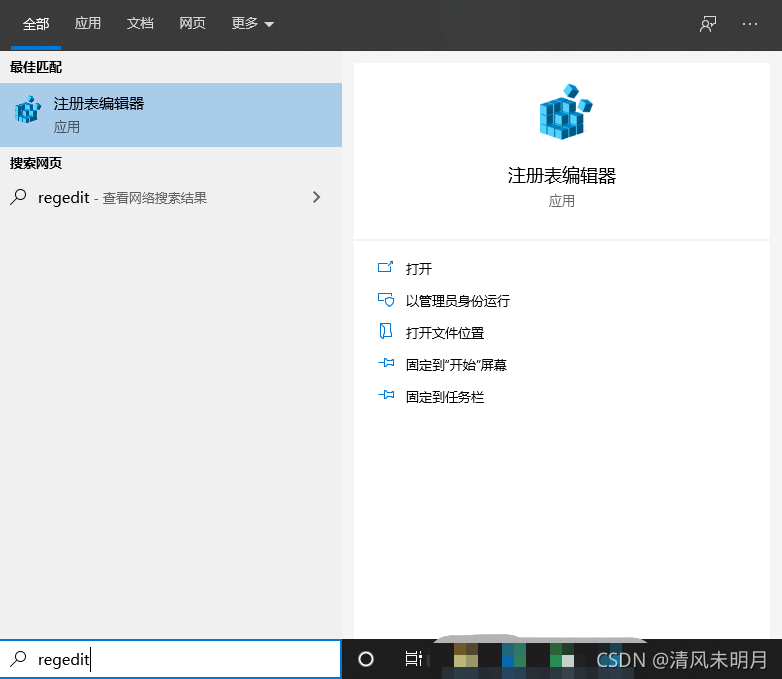Open Cortana circle on the taskbar
782x679 pixels.
coord(366,659)
